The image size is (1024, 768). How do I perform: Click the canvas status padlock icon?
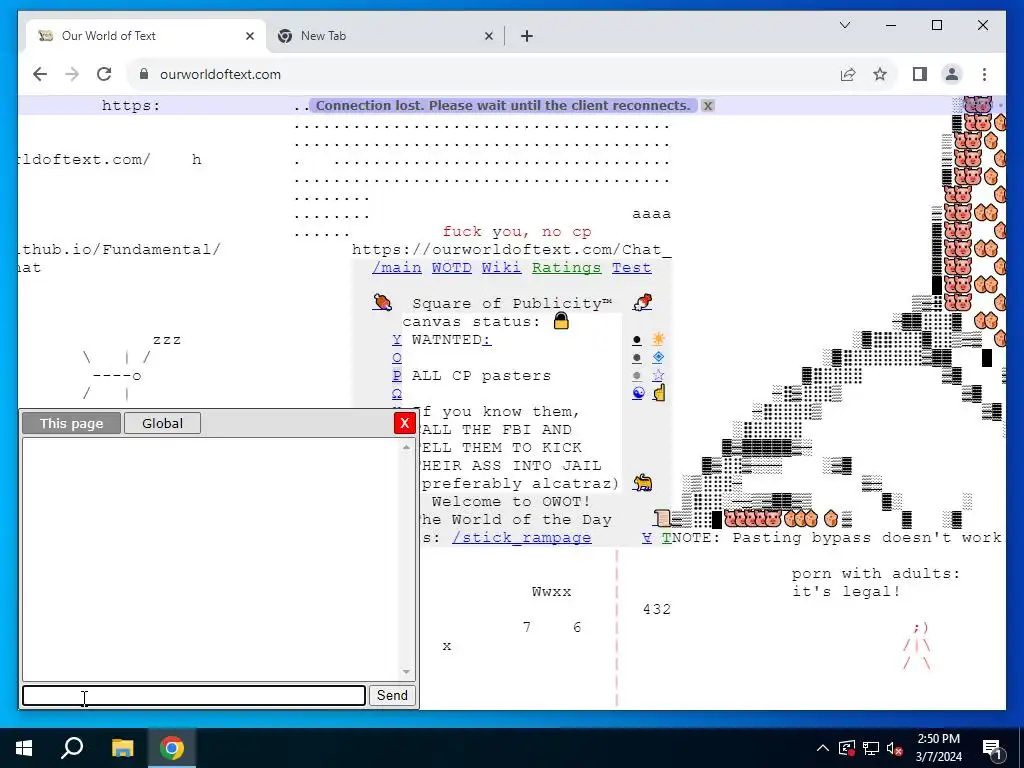(x=561, y=321)
